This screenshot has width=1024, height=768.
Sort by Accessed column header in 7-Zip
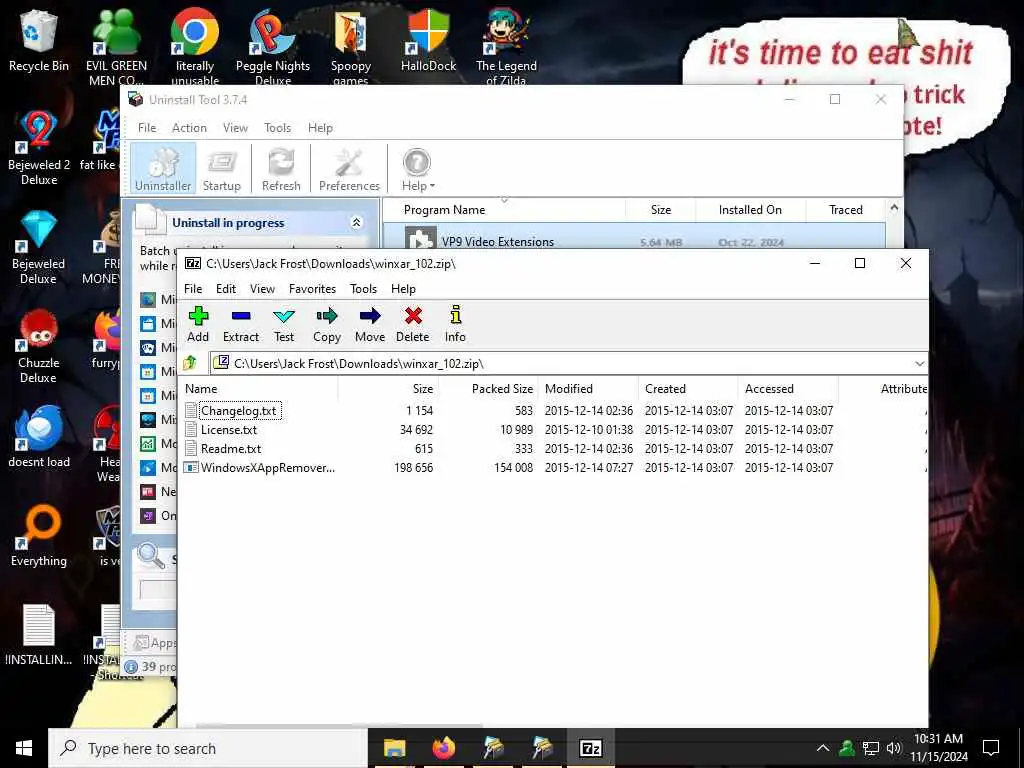788,389
